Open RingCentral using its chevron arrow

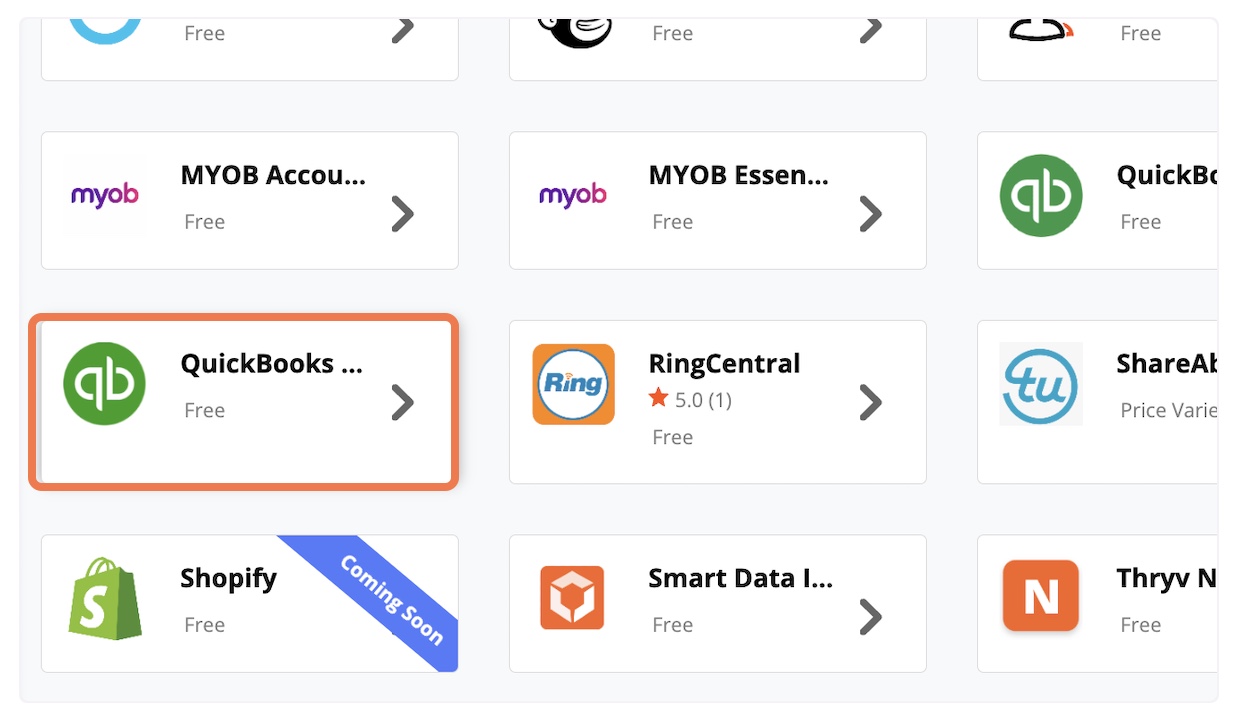tap(870, 402)
